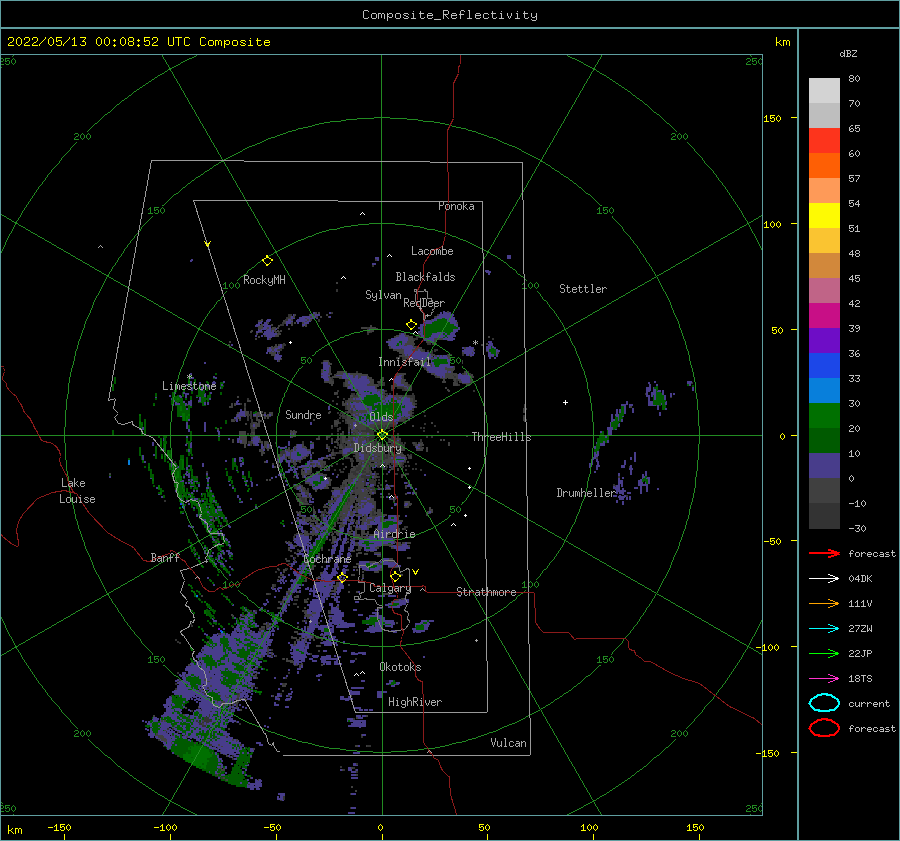Screen dimensions: 900x841
Task: Select the 65 dBZ red color swatch
Action: (x=824, y=141)
